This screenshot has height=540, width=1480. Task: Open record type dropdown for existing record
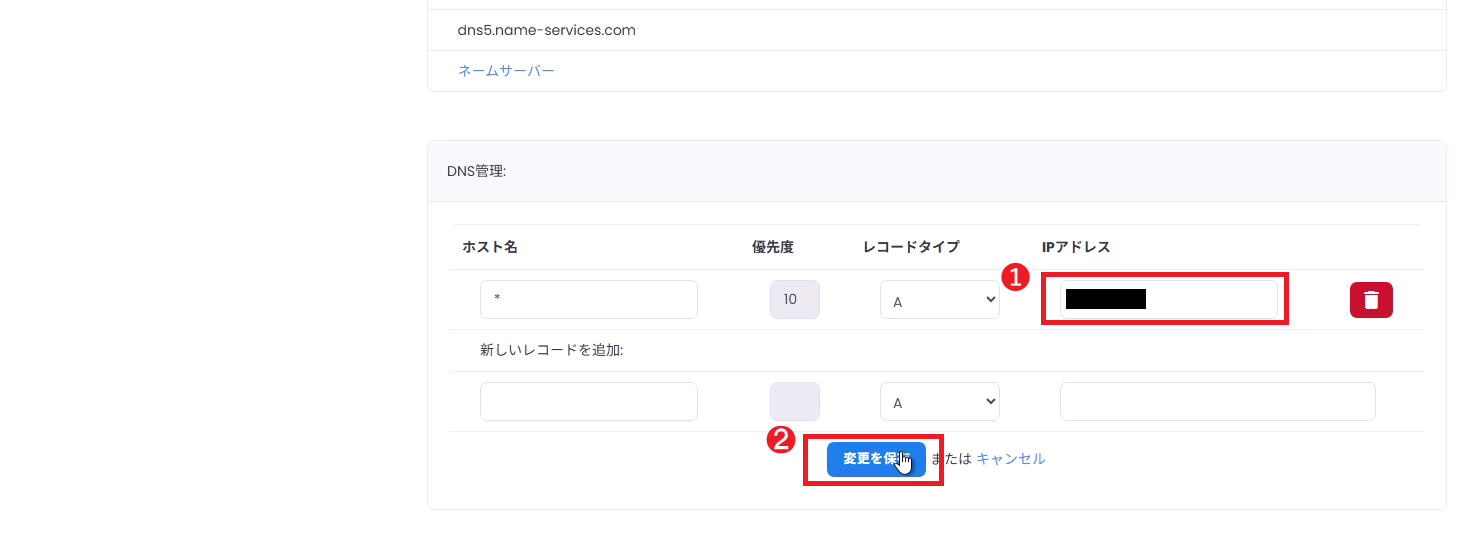pos(939,300)
